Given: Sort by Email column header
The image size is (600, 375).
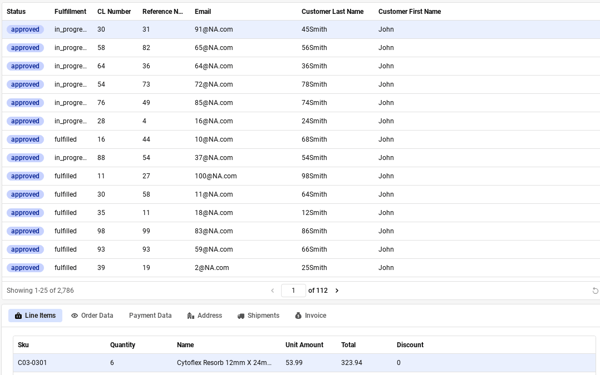Looking at the screenshot, I should (x=203, y=11).
